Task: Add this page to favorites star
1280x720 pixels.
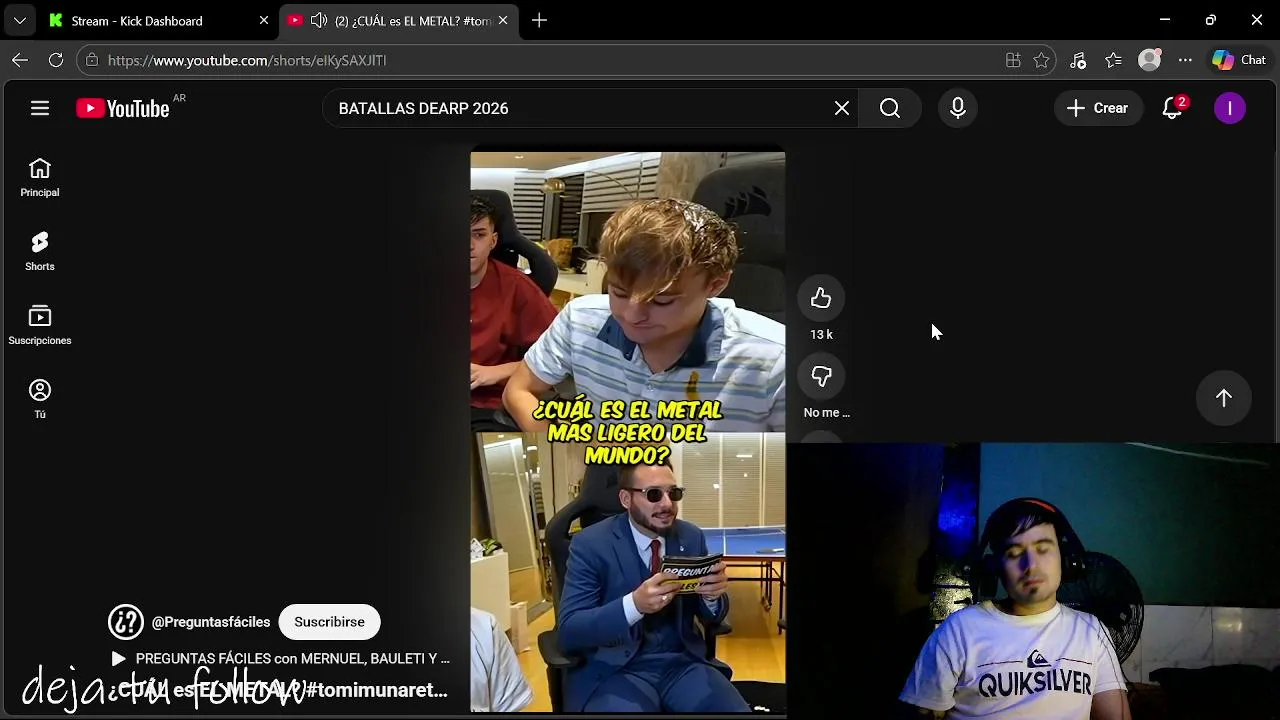Action: point(1042,60)
